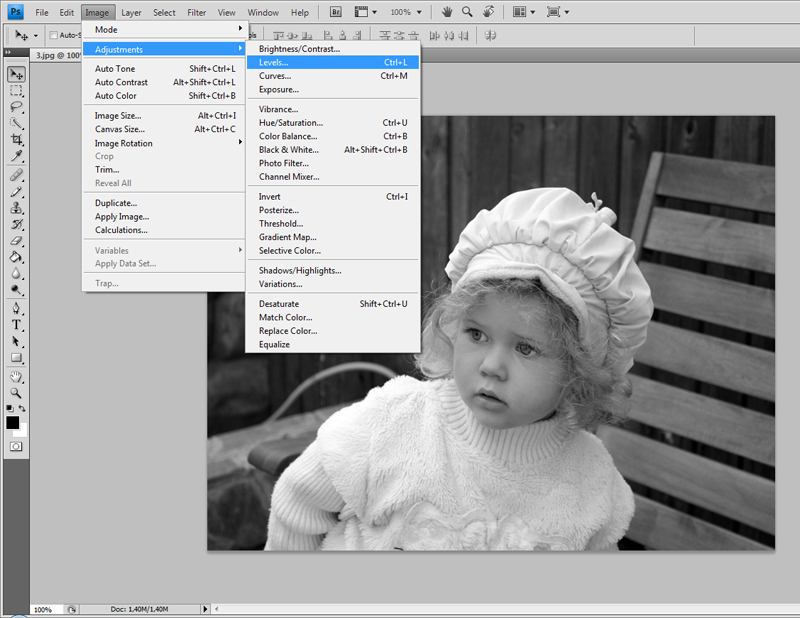Screen dimensions: 800x618
Task: Choose the Horizontal Type tool
Action: point(17,325)
